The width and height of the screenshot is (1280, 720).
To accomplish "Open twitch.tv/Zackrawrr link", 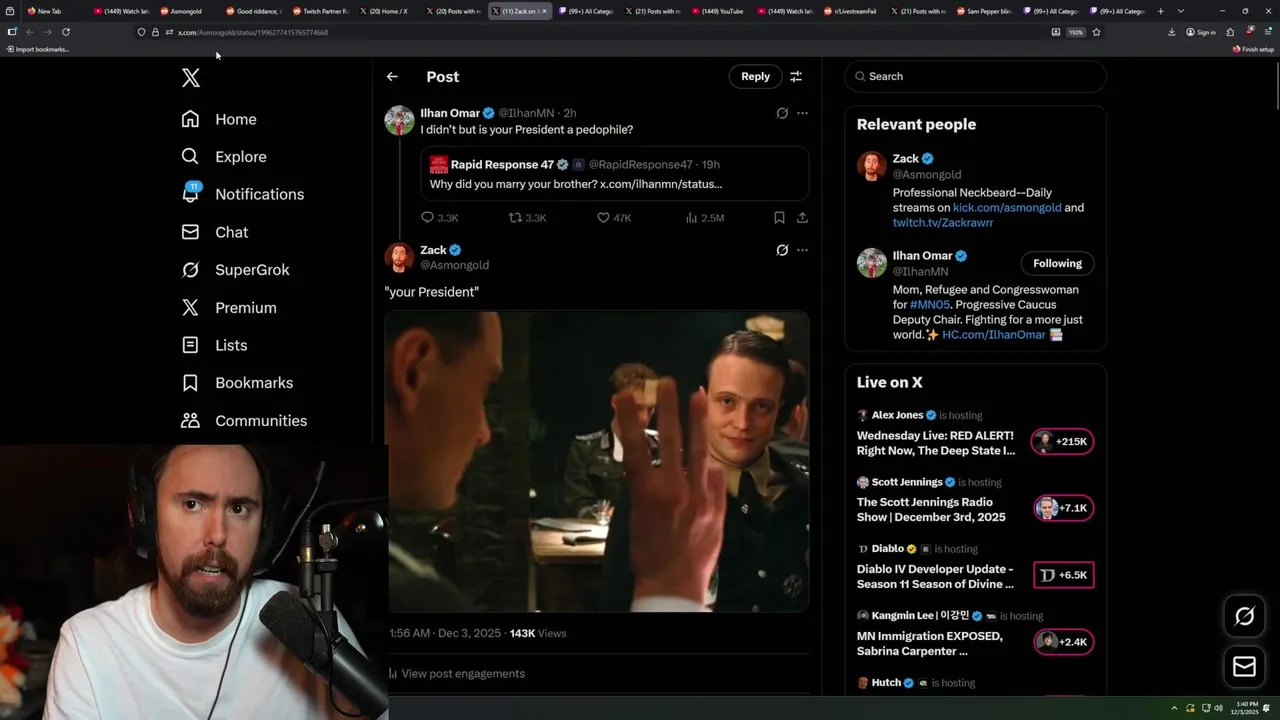I will pyautogui.click(x=943, y=223).
